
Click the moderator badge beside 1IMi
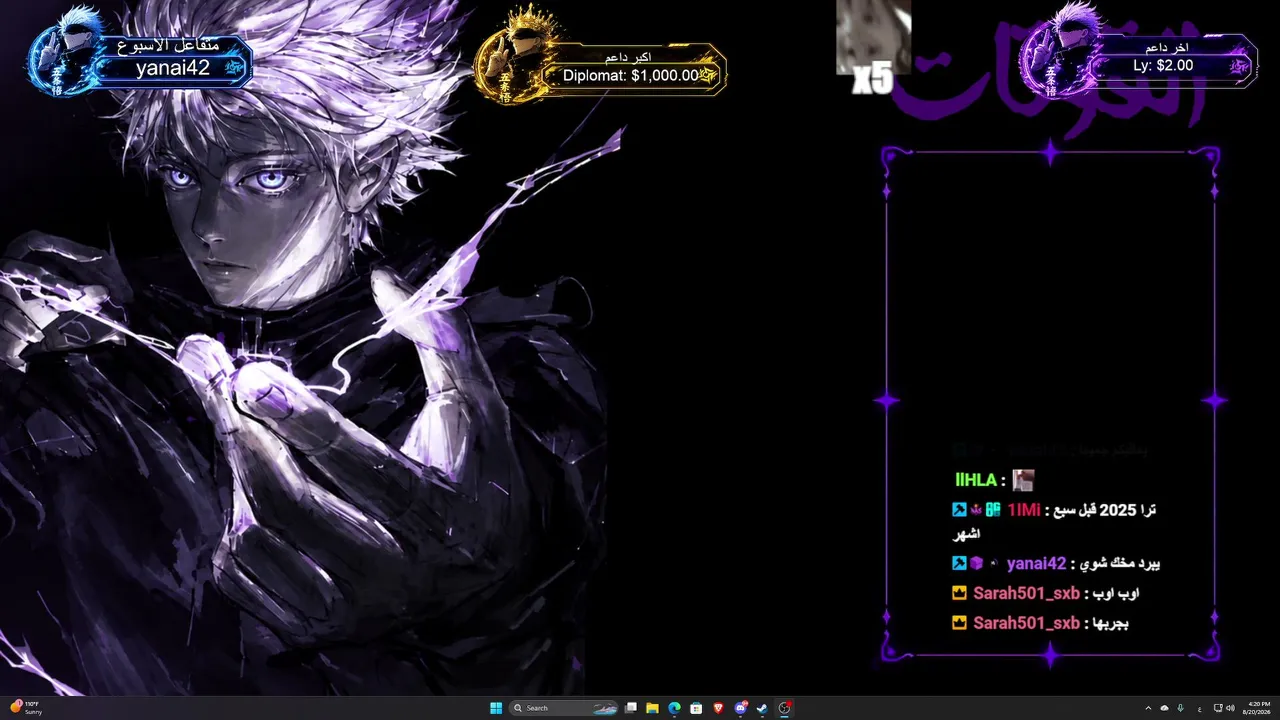click(x=958, y=510)
